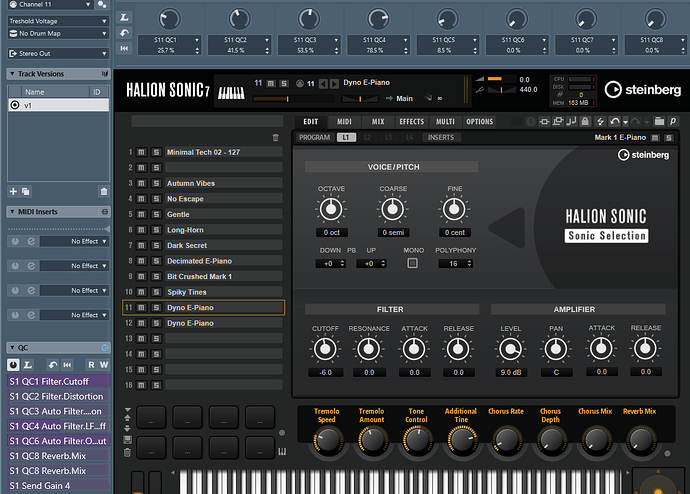
Task: Open the undo history dropdown arrow
Action: pyautogui.click(x=625, y=122)
